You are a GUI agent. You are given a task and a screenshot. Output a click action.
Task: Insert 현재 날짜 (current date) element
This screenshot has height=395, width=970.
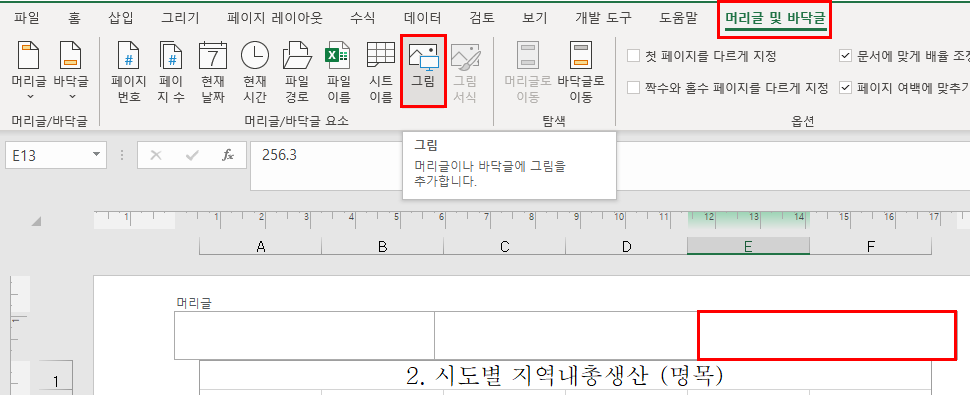tap(213, 71)
